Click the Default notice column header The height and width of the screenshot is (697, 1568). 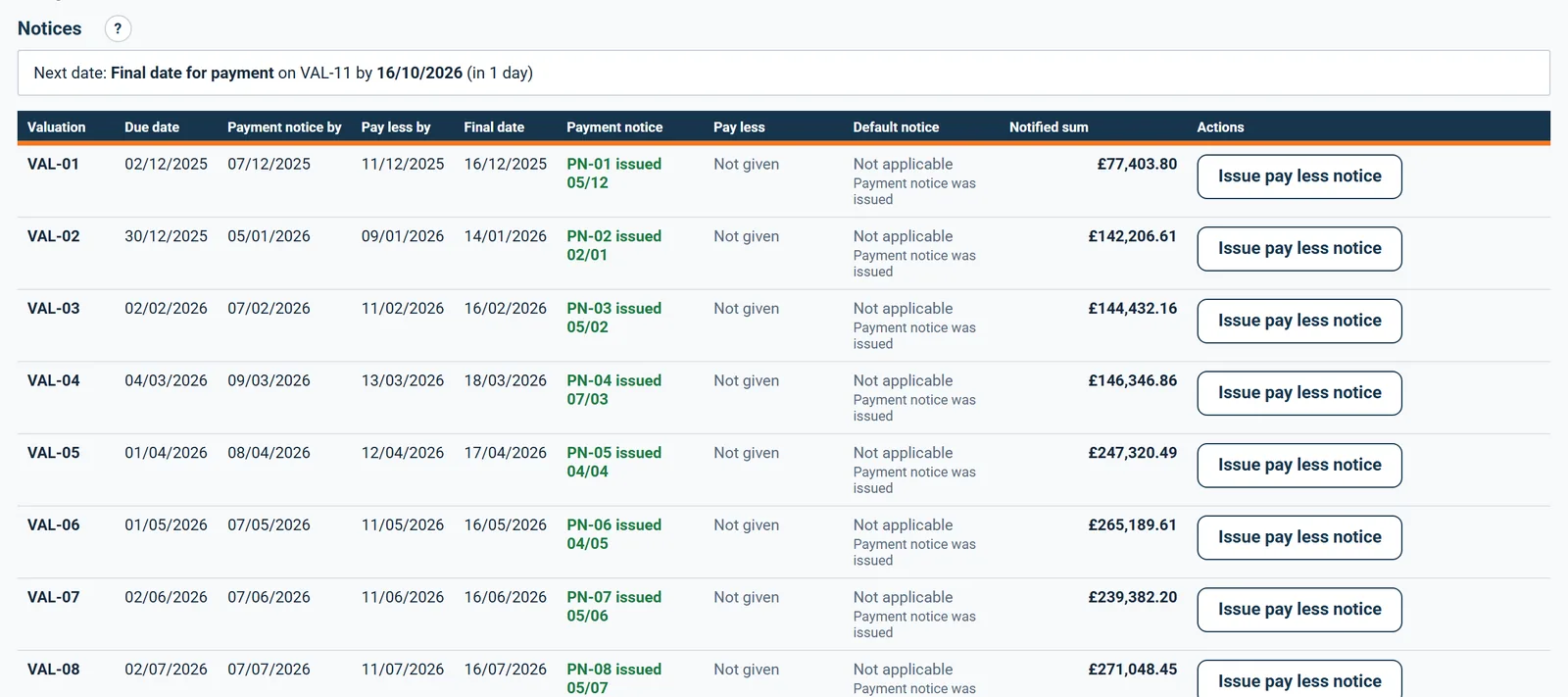coord(896,127)
